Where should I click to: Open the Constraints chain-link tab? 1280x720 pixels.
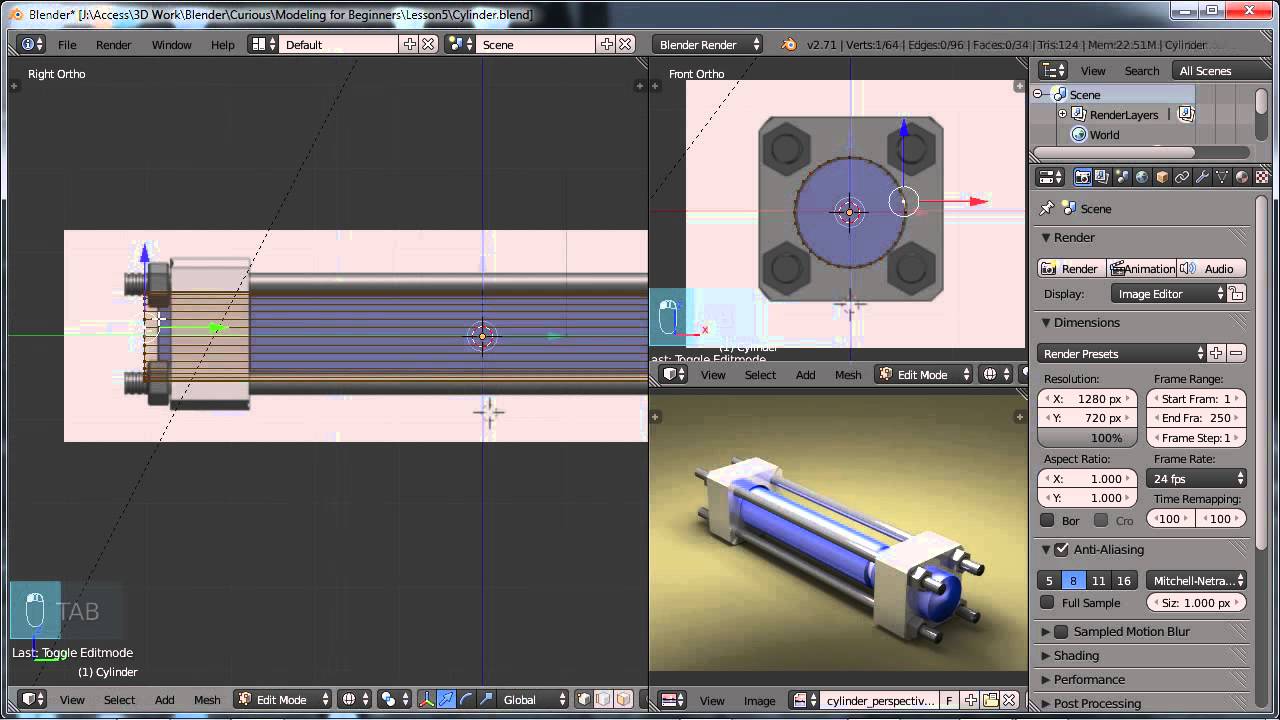tap(1182, 177)
